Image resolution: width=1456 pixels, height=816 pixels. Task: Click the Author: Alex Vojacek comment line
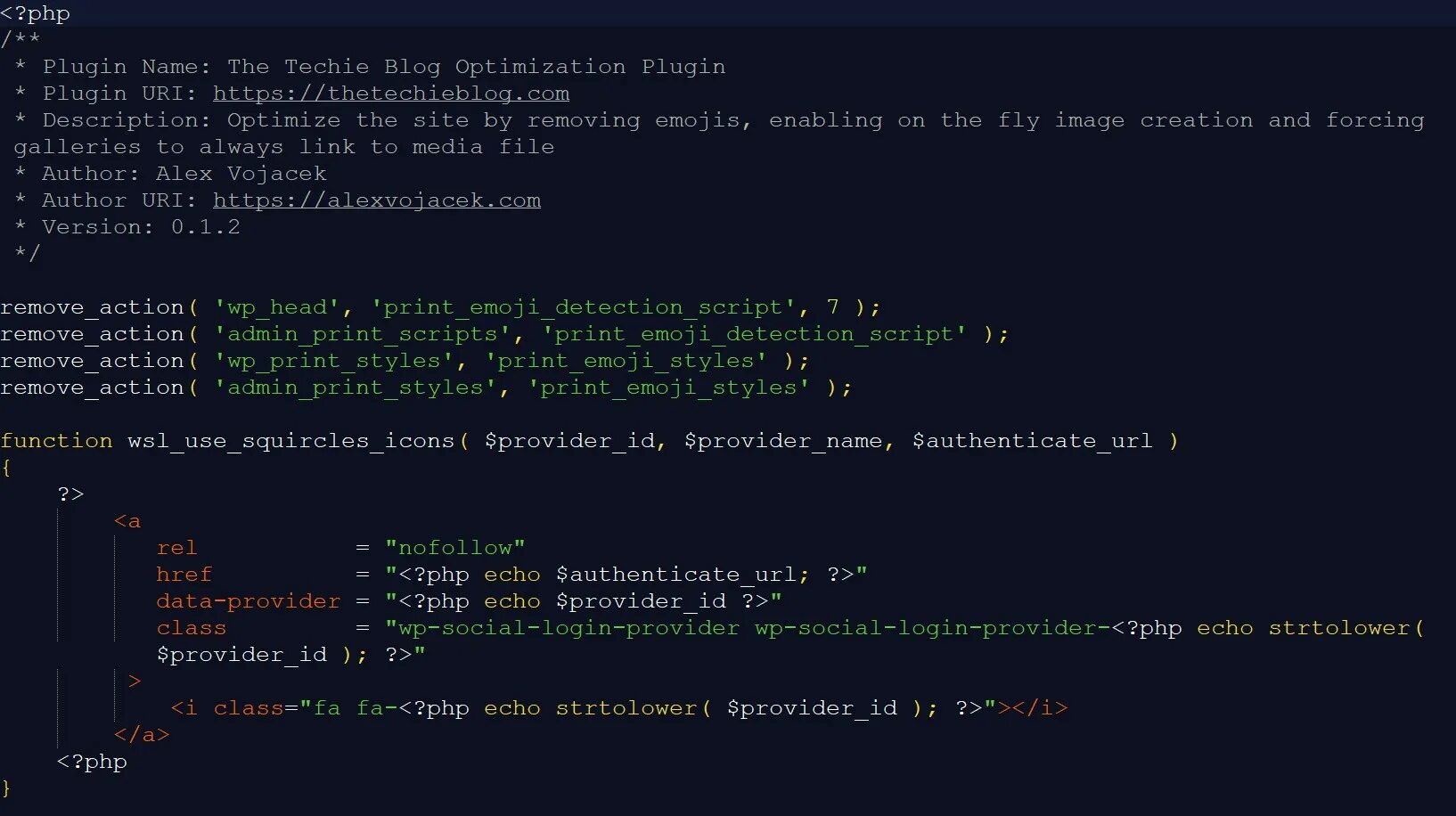tap(184, 174)
